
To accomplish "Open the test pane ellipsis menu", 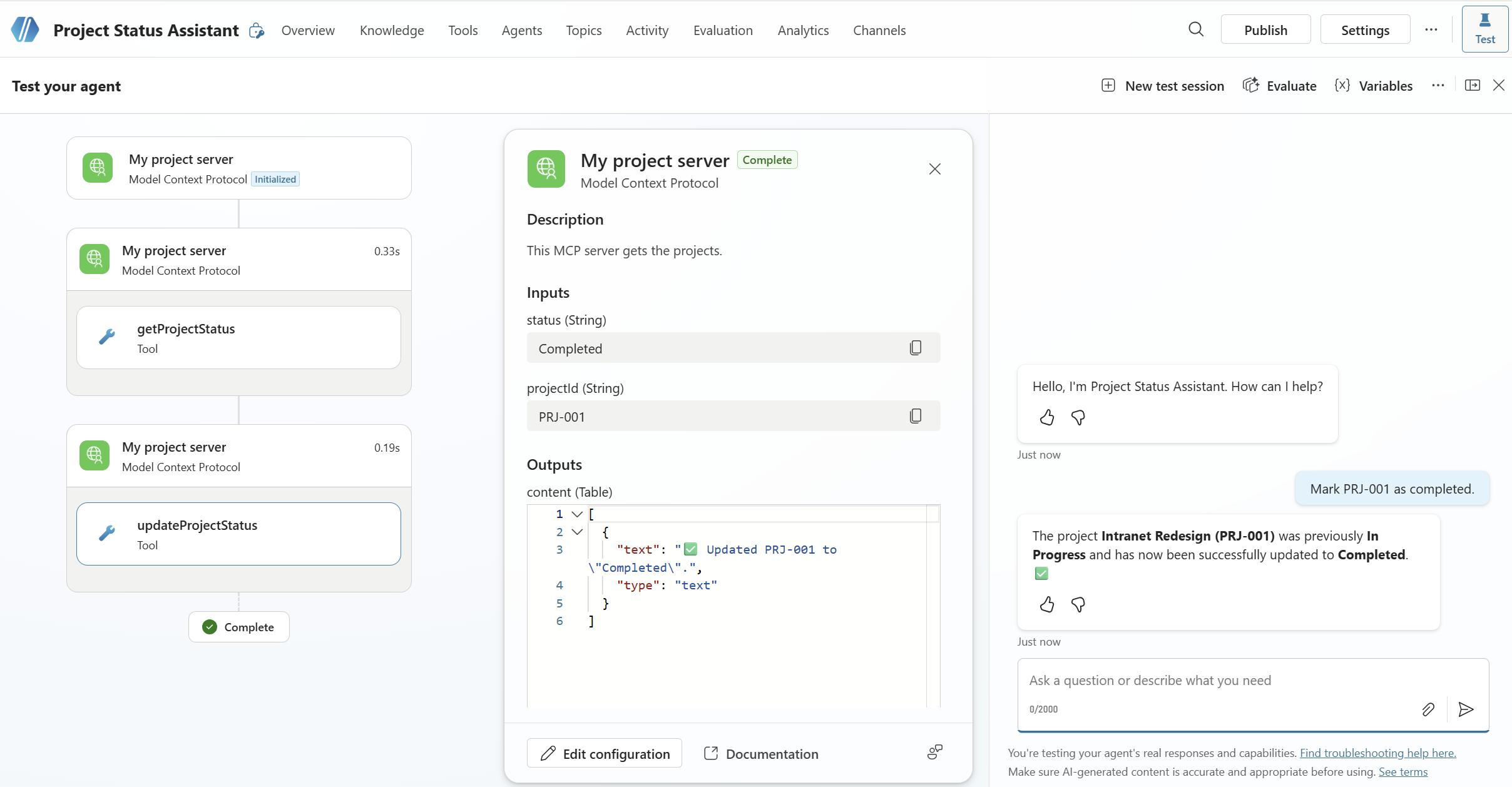I will (x=1438, y=86).
